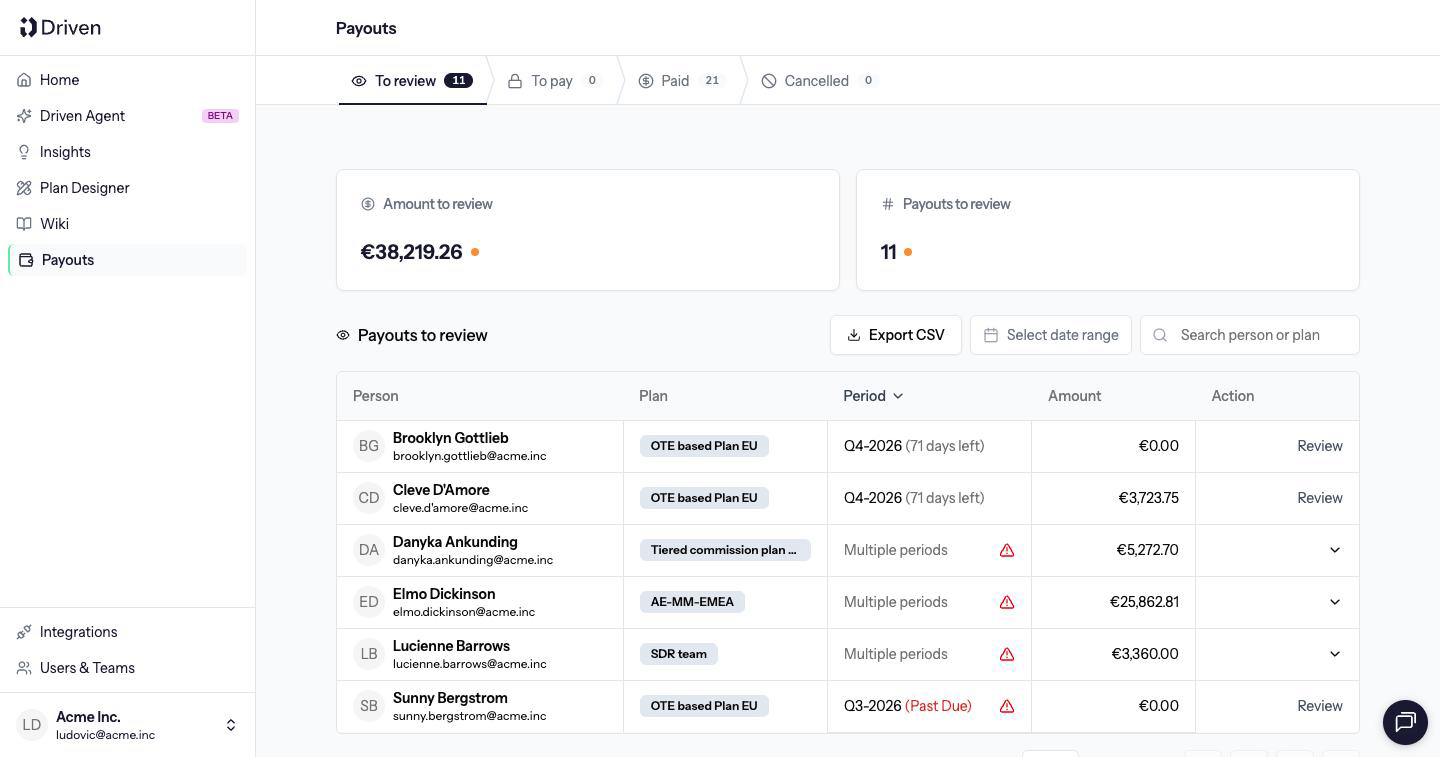Click warning icon in Lucienne Barrows row
The height and width of the screenshot is (757, 1440).
tap(1007, 654)
